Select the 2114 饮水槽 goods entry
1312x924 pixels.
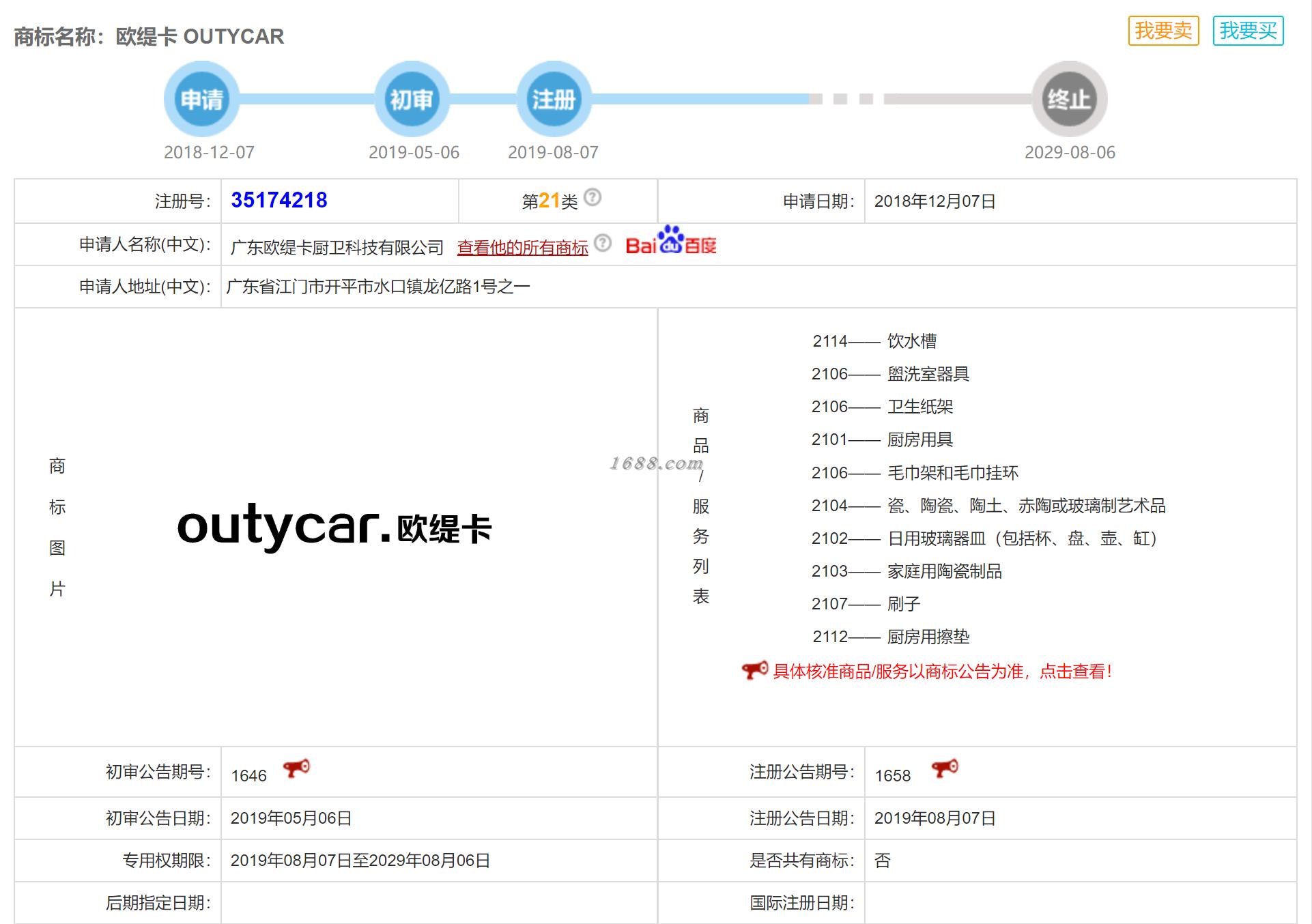[x=874, y=341]
